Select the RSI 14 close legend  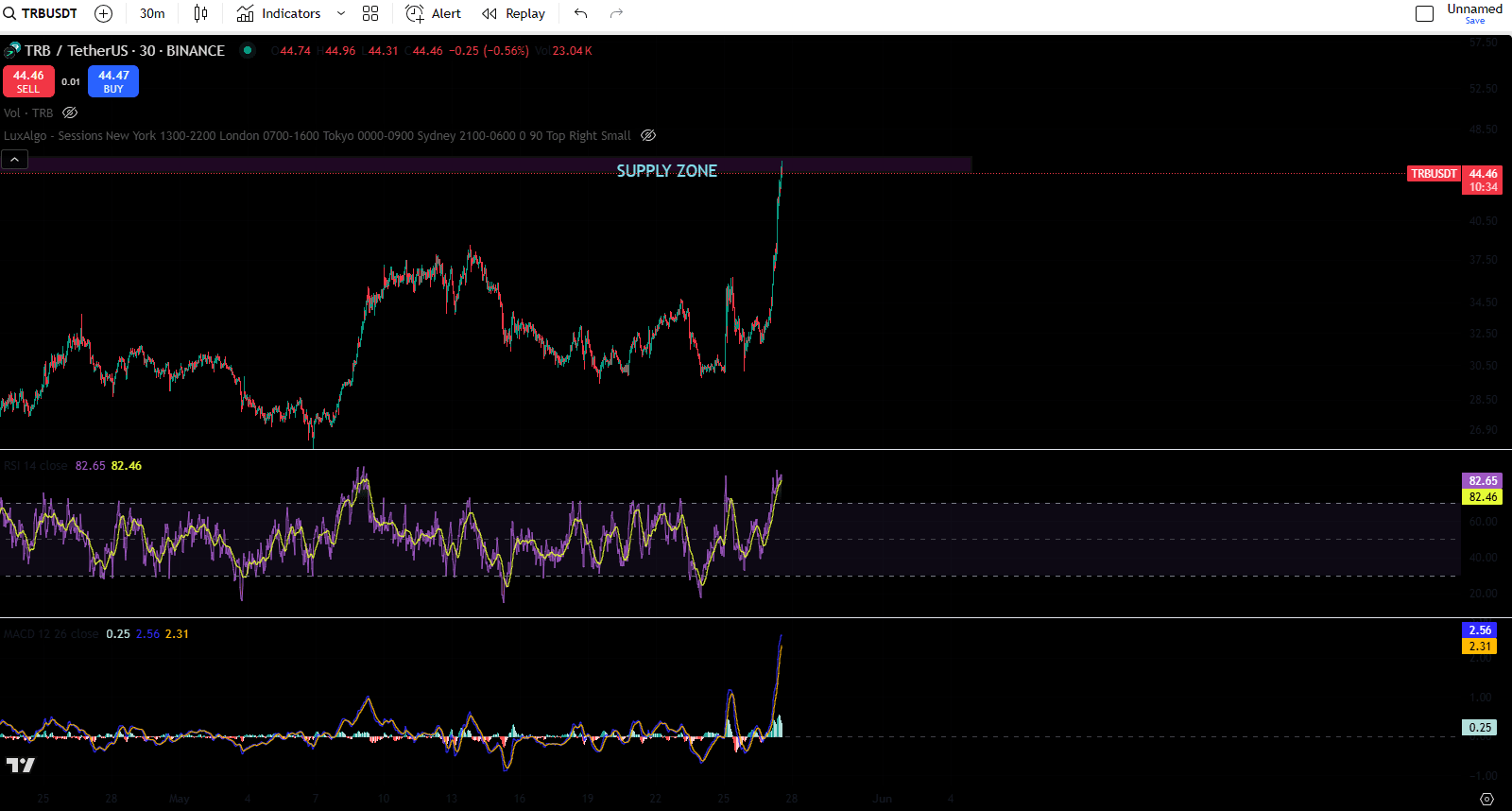pos(36,466)
